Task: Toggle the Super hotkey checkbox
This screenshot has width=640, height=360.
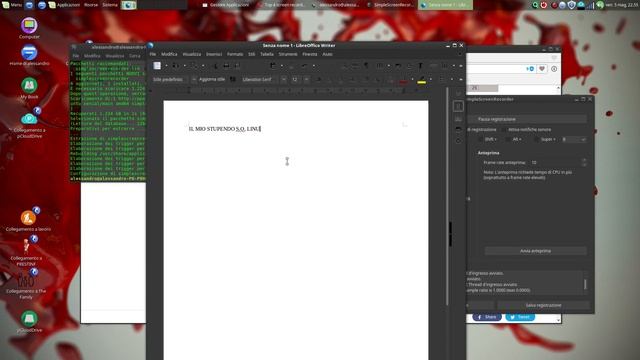Action: tap(536, 140)
